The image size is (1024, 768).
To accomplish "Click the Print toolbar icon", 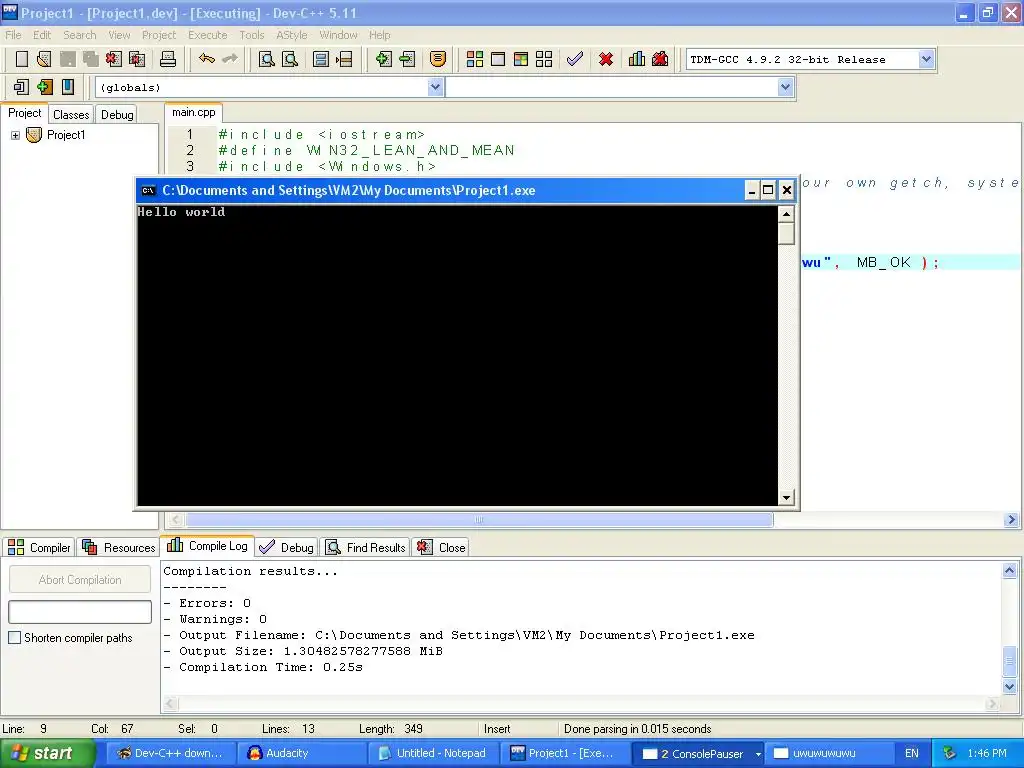I will 168,59.
